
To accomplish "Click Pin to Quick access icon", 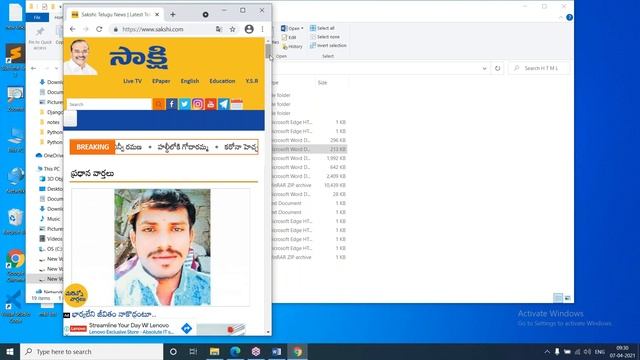I will click(40, 32).
